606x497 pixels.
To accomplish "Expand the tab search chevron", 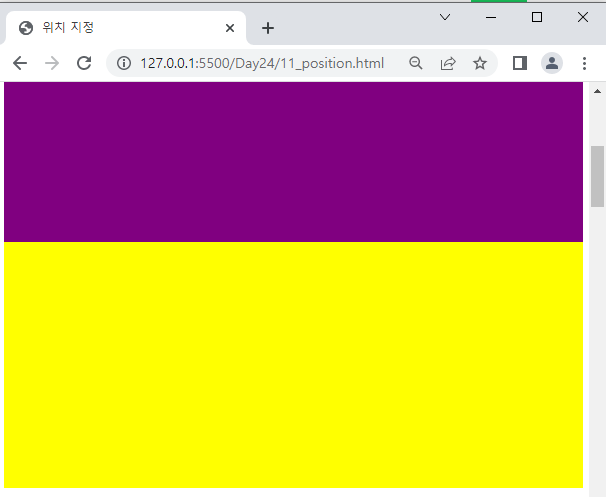I will [x=445, y=17].
